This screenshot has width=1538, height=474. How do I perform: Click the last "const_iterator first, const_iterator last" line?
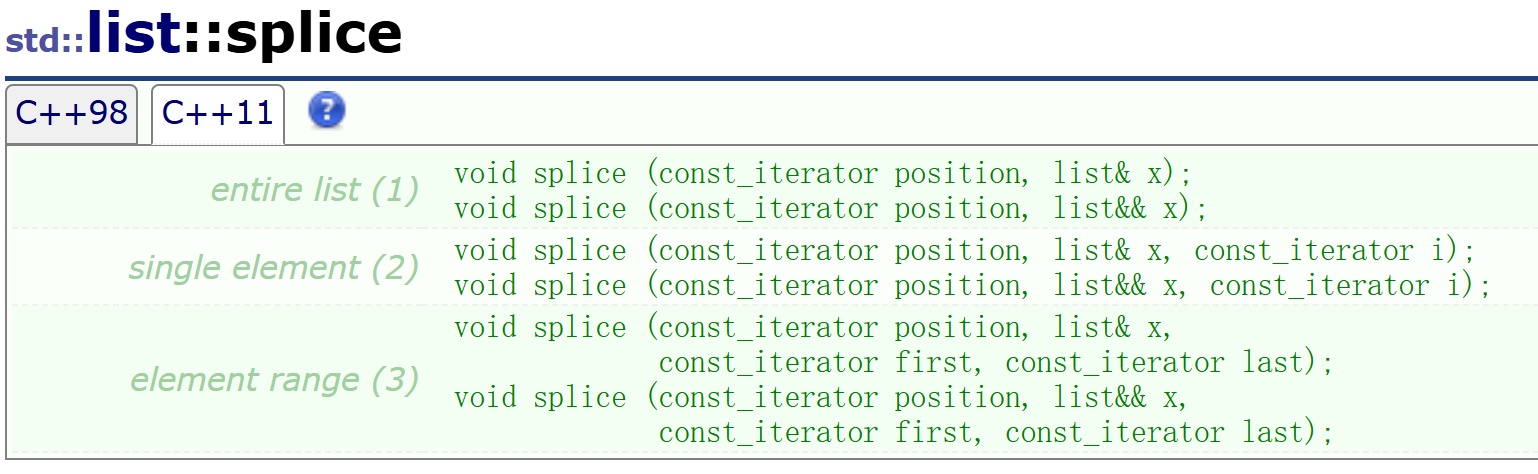(x=996, y=433)
